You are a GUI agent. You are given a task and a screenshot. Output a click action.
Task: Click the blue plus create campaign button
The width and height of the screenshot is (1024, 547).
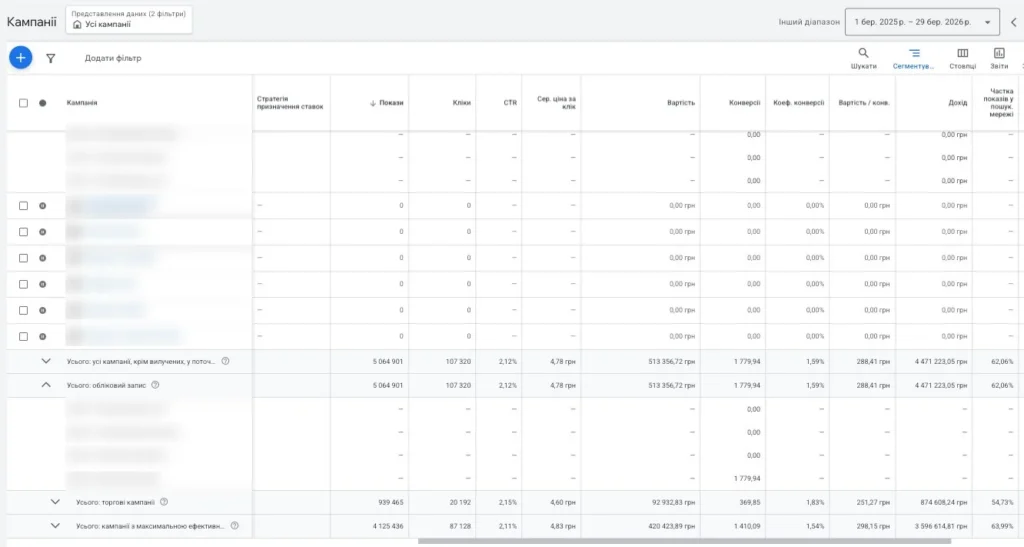20,57
